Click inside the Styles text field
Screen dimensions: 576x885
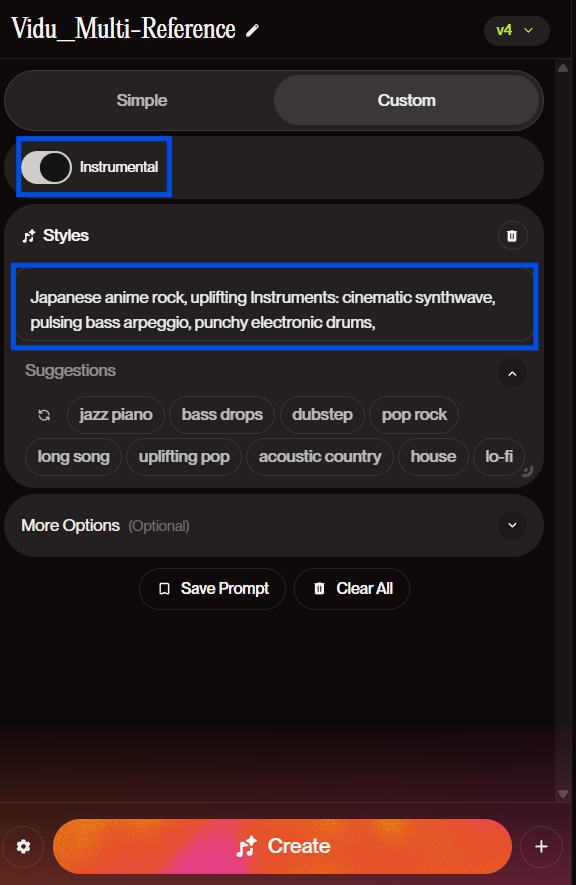[274, 306]
